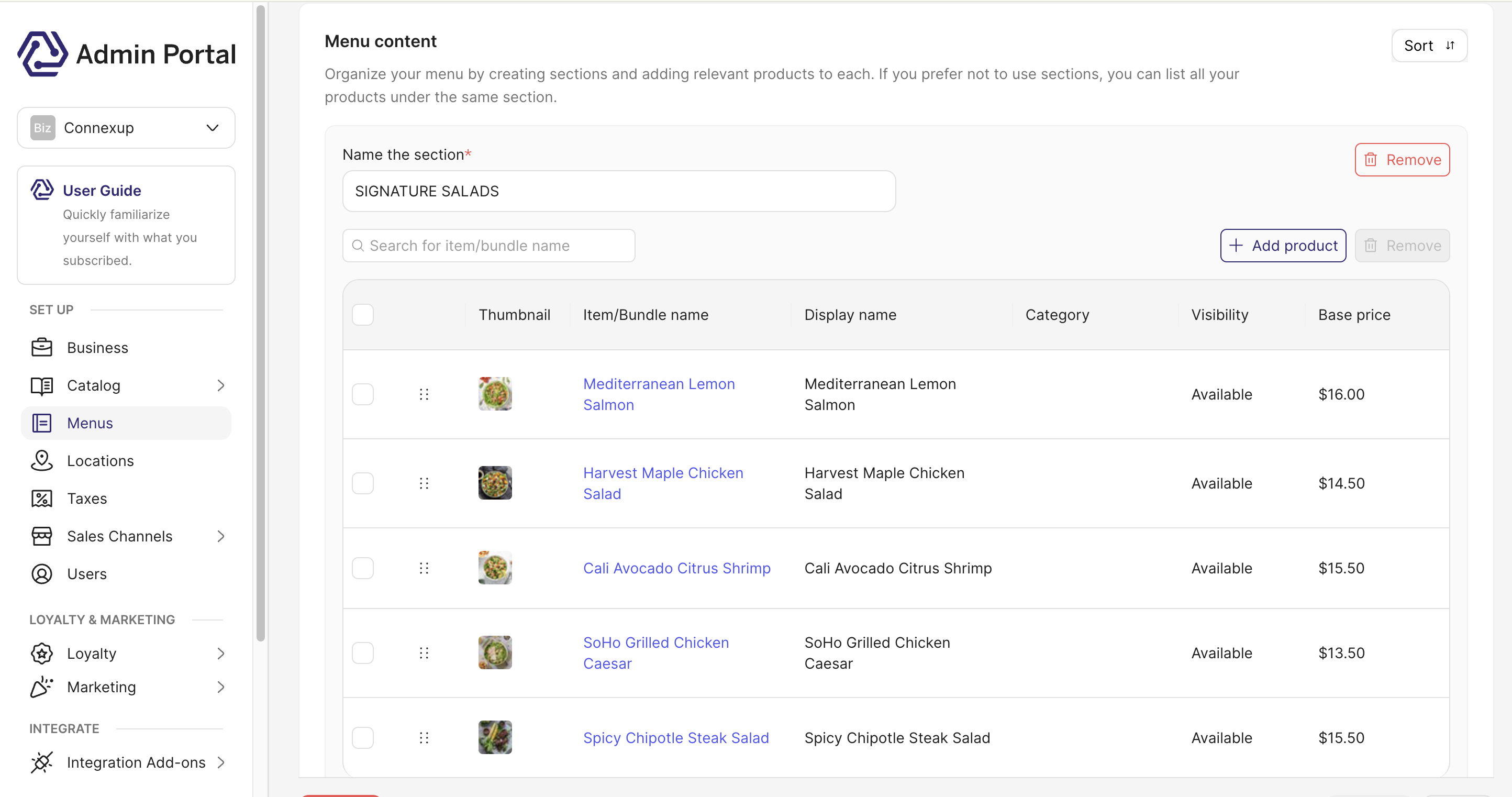
Task: Click the Admin Portal logo
Action: 42,54
